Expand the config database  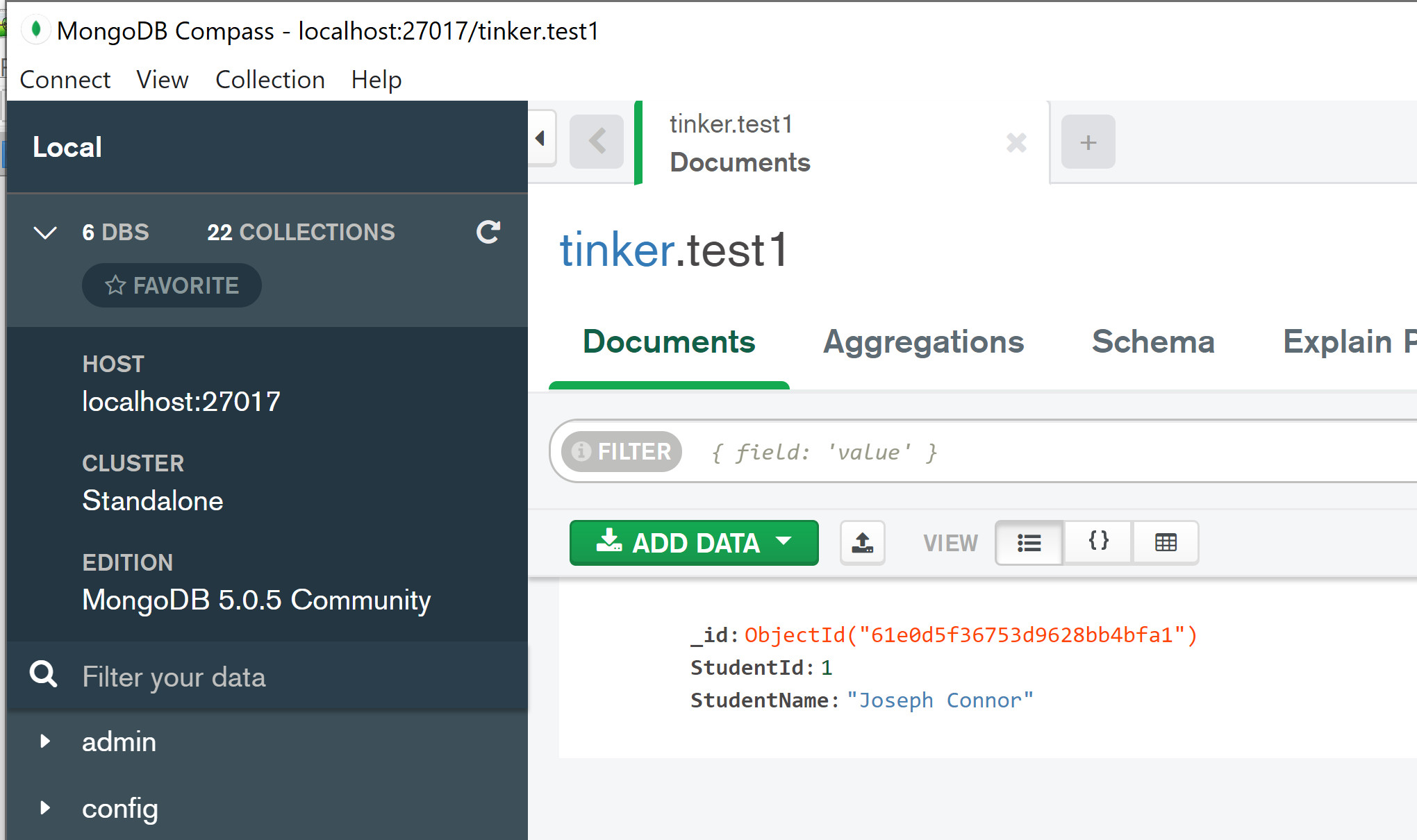[46, 808]
